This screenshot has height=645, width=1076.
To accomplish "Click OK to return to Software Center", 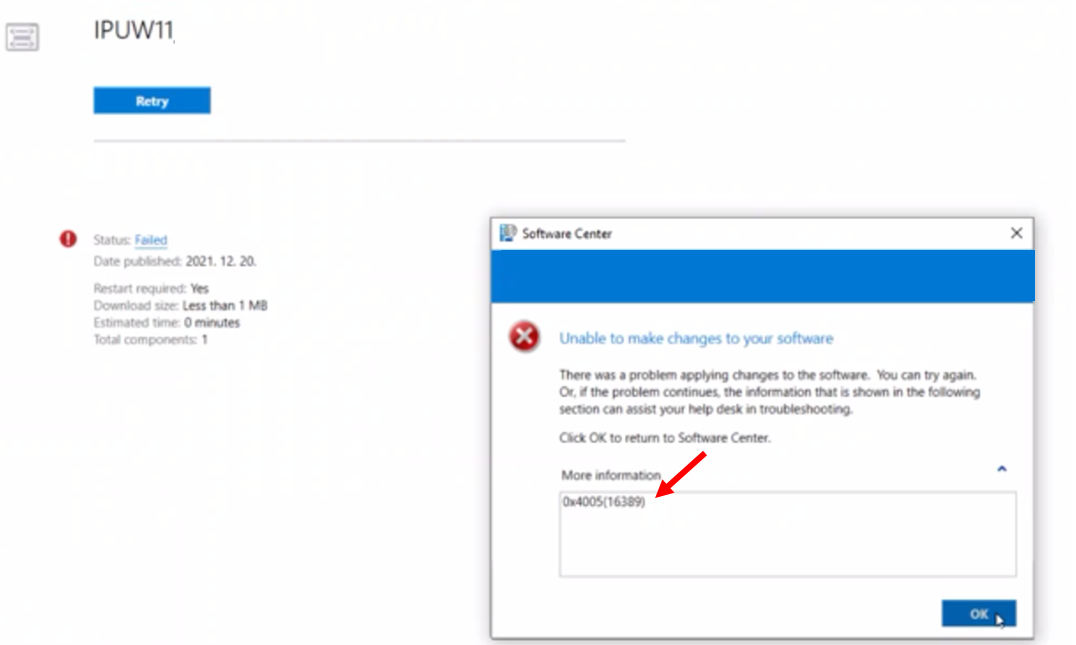I will [x=978, y=614].
